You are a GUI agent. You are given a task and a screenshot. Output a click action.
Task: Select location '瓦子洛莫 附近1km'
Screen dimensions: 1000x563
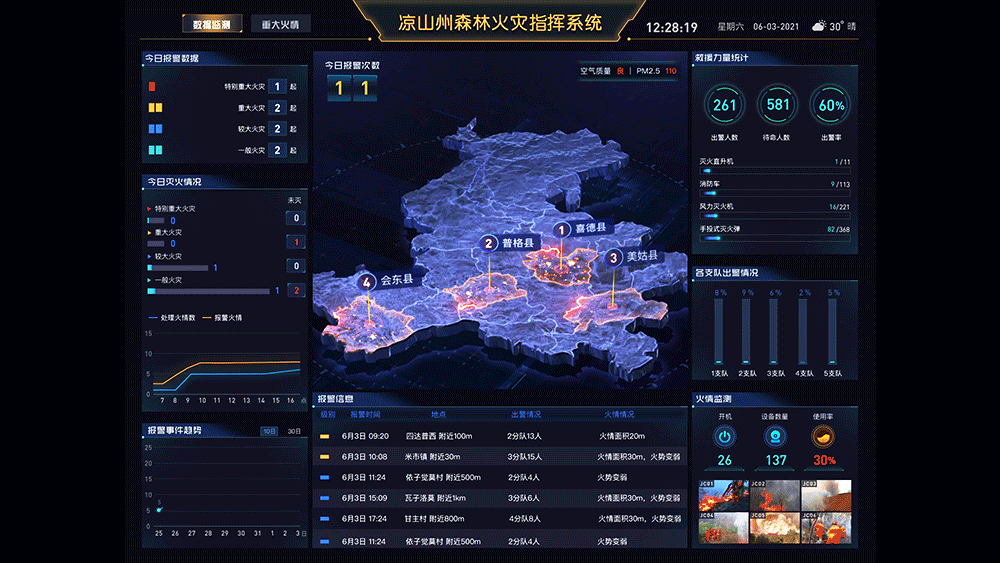[436, 498]
